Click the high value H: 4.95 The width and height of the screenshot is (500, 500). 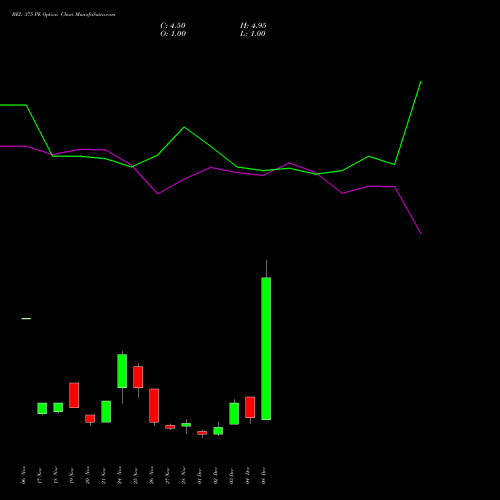[x=253, y=26]
